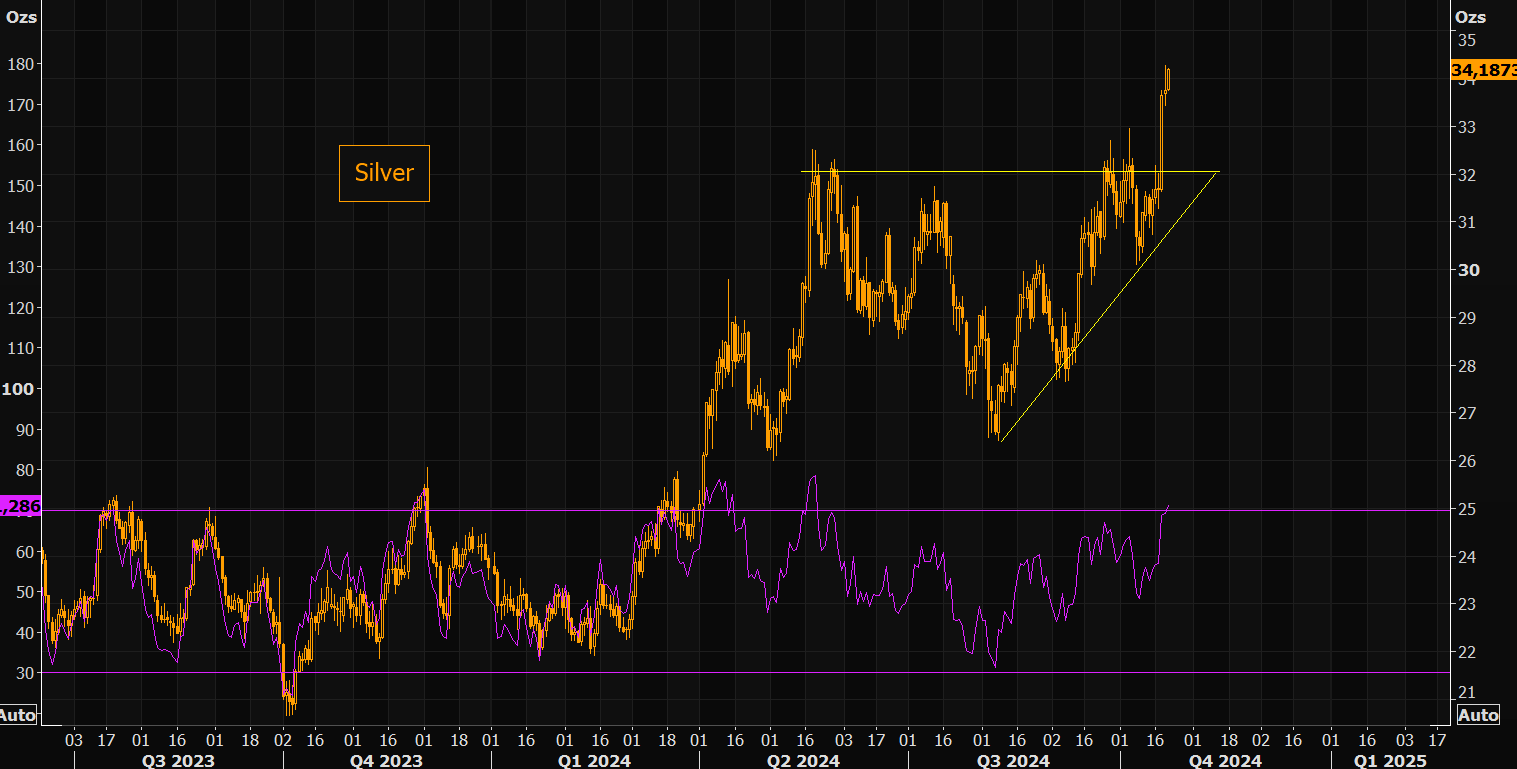The image size is (1517, 769).
Task: Select the Q4 2024 period on time axis
Action: (x=1225, y=761)
